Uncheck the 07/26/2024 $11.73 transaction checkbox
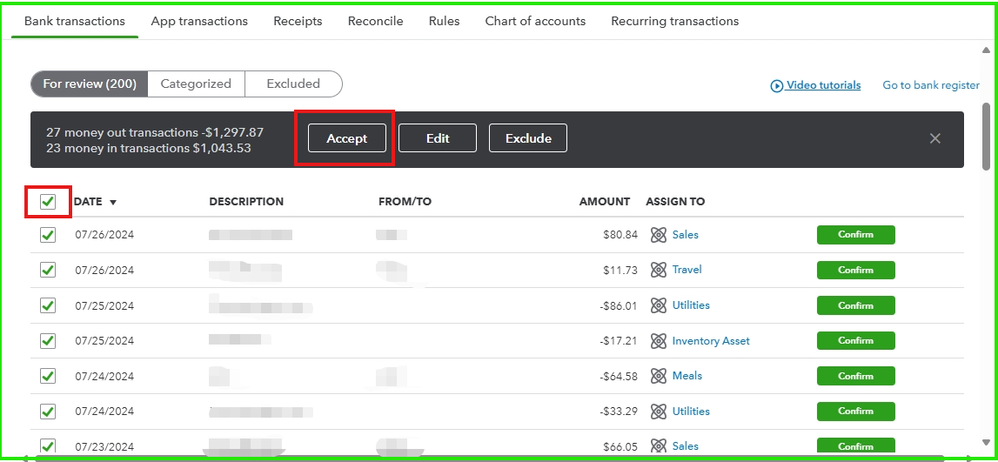The width and height of the screenshot is (998, 462). click(x=48, y=270)
